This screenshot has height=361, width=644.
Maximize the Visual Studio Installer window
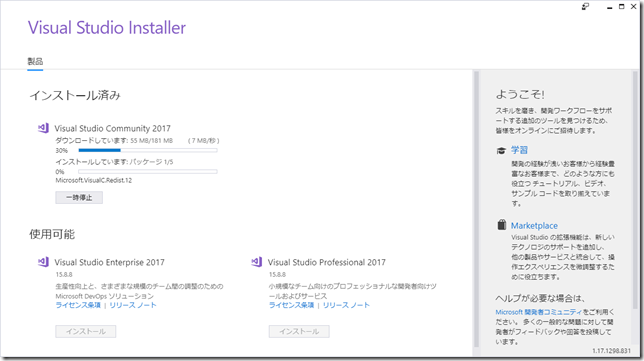pos(621,7)
